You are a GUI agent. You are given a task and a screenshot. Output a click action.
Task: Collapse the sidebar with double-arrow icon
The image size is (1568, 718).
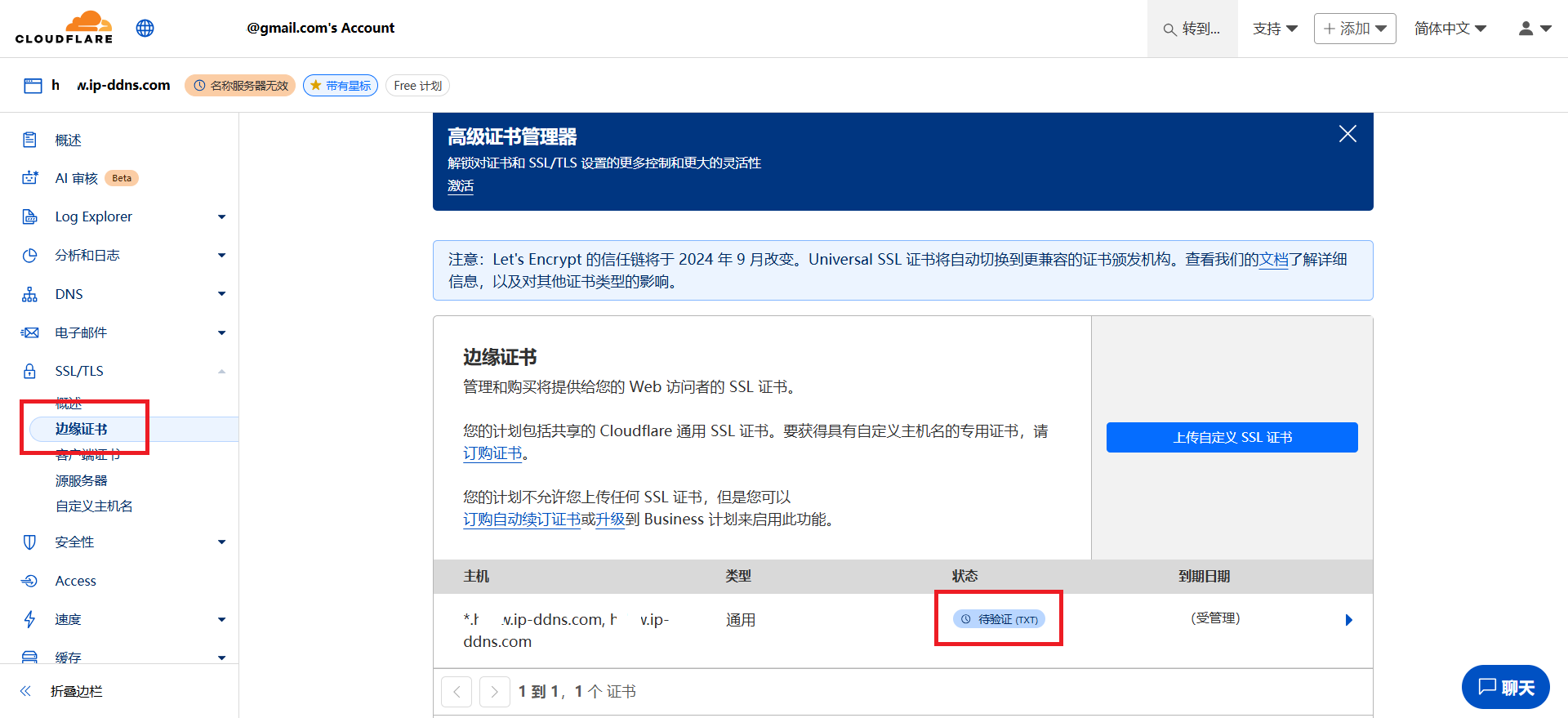25,691
